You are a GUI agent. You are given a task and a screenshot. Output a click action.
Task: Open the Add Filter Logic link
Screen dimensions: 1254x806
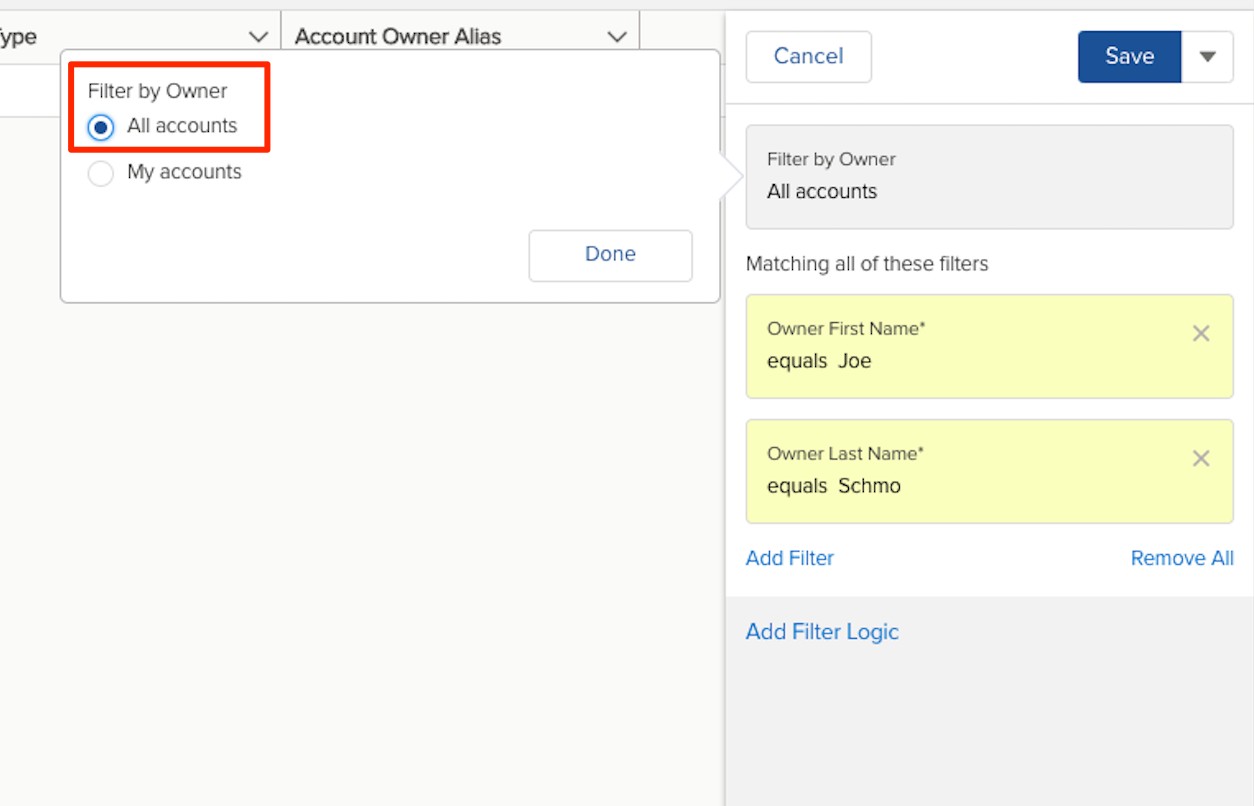[x=822, y=632]
